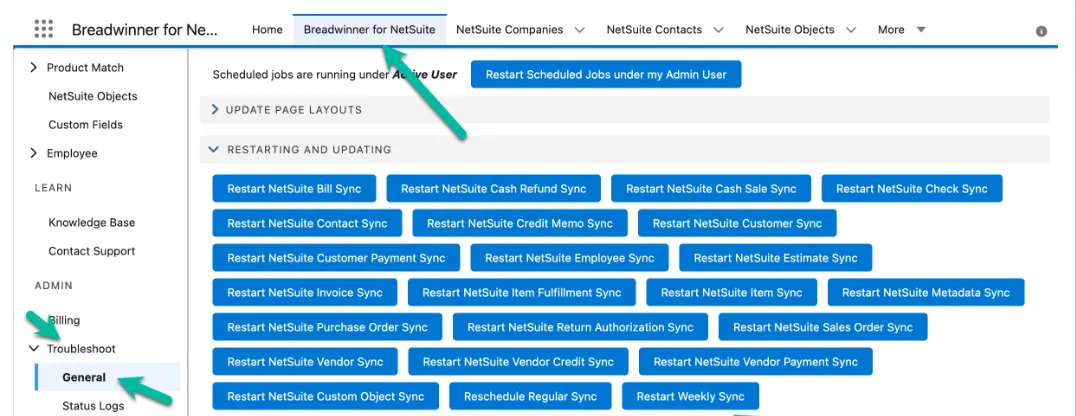The width and height of the screenshot is (1076, 416).
Task: Click Restart NetSuite Customer Sync
Action: [737, 223]
